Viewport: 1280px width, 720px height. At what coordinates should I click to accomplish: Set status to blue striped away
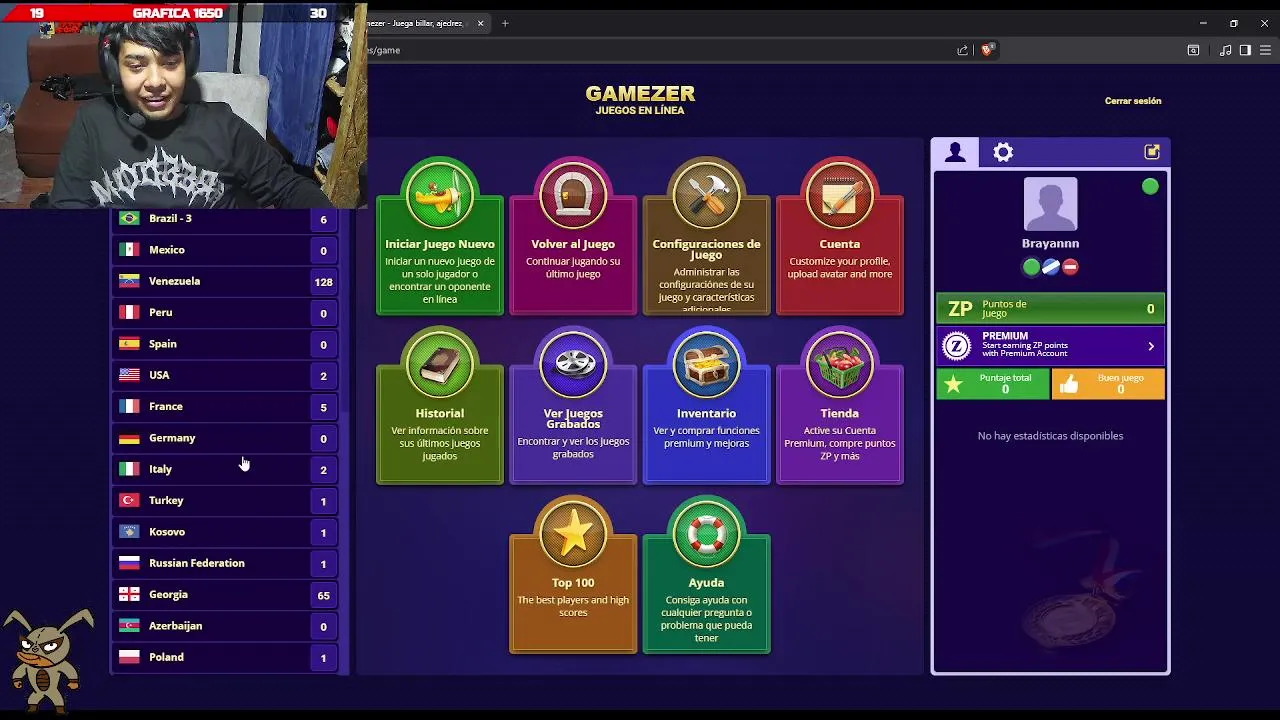[x=1050, y=267]
